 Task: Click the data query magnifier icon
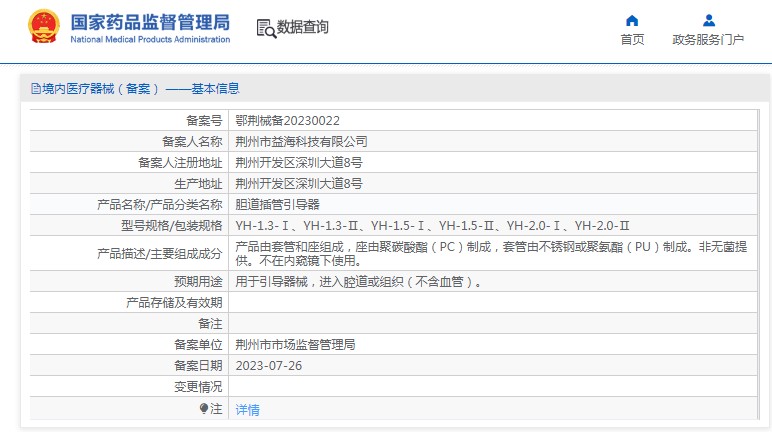coord(266,28)
